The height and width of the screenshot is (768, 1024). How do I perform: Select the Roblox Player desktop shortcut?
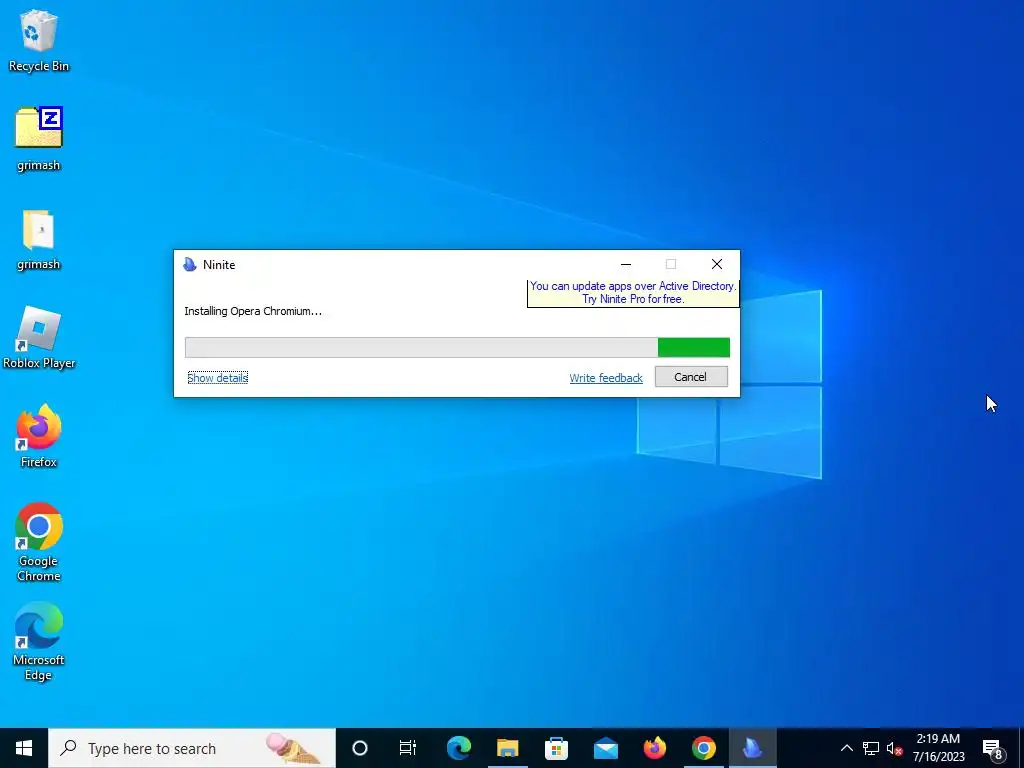(x=39, y=338)
